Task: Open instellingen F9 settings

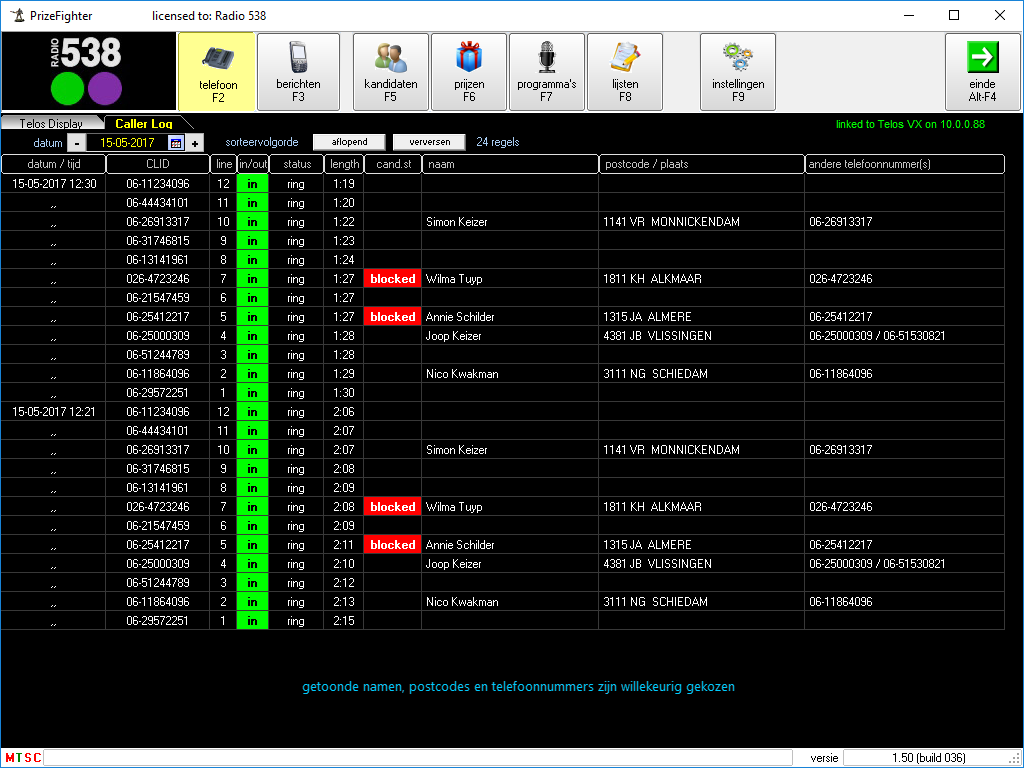Action: pyautogui.click(x=738, y=71)
